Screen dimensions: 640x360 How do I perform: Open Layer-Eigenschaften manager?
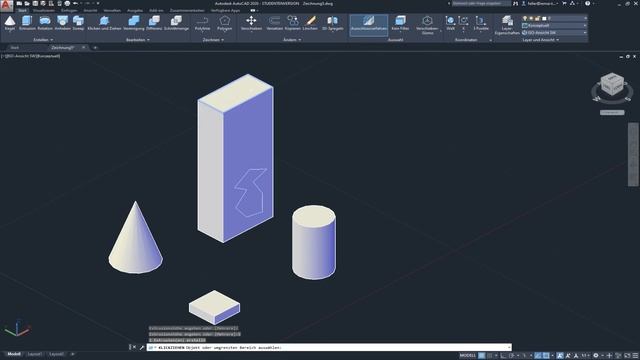pyautogui.click(x=507, y=24)
